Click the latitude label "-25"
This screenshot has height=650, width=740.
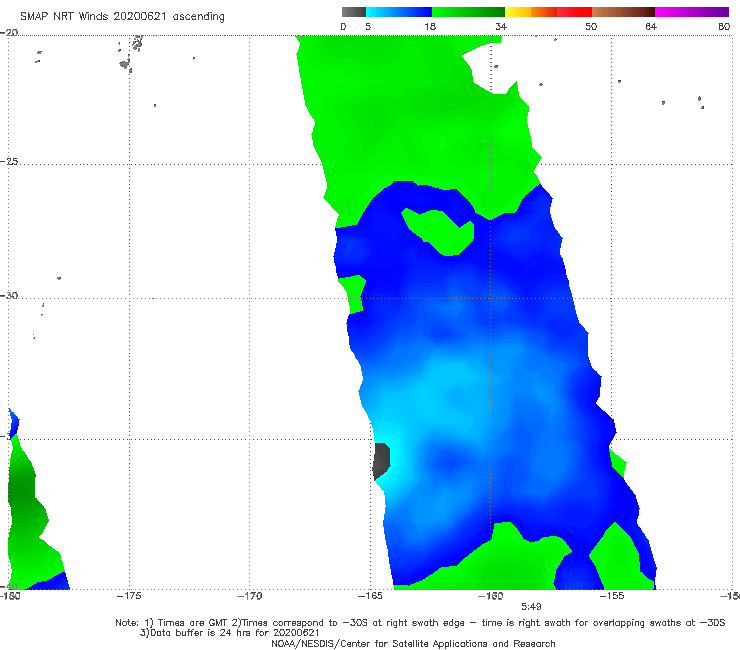(x=9, y=162)
